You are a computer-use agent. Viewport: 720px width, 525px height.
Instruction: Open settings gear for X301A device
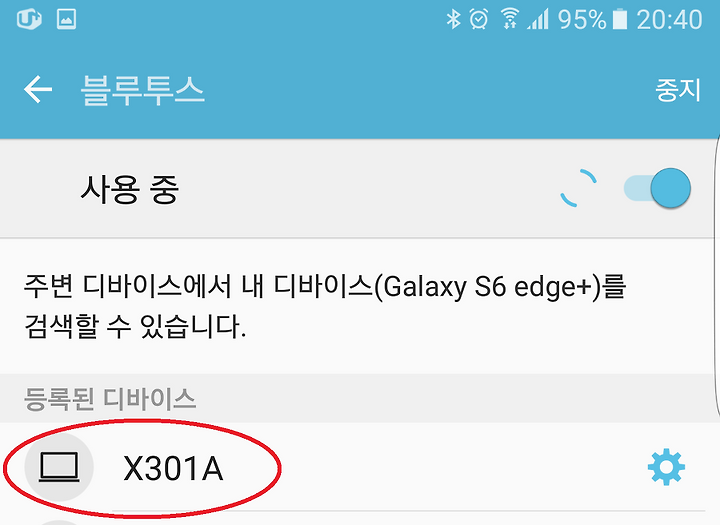[666, 468]
